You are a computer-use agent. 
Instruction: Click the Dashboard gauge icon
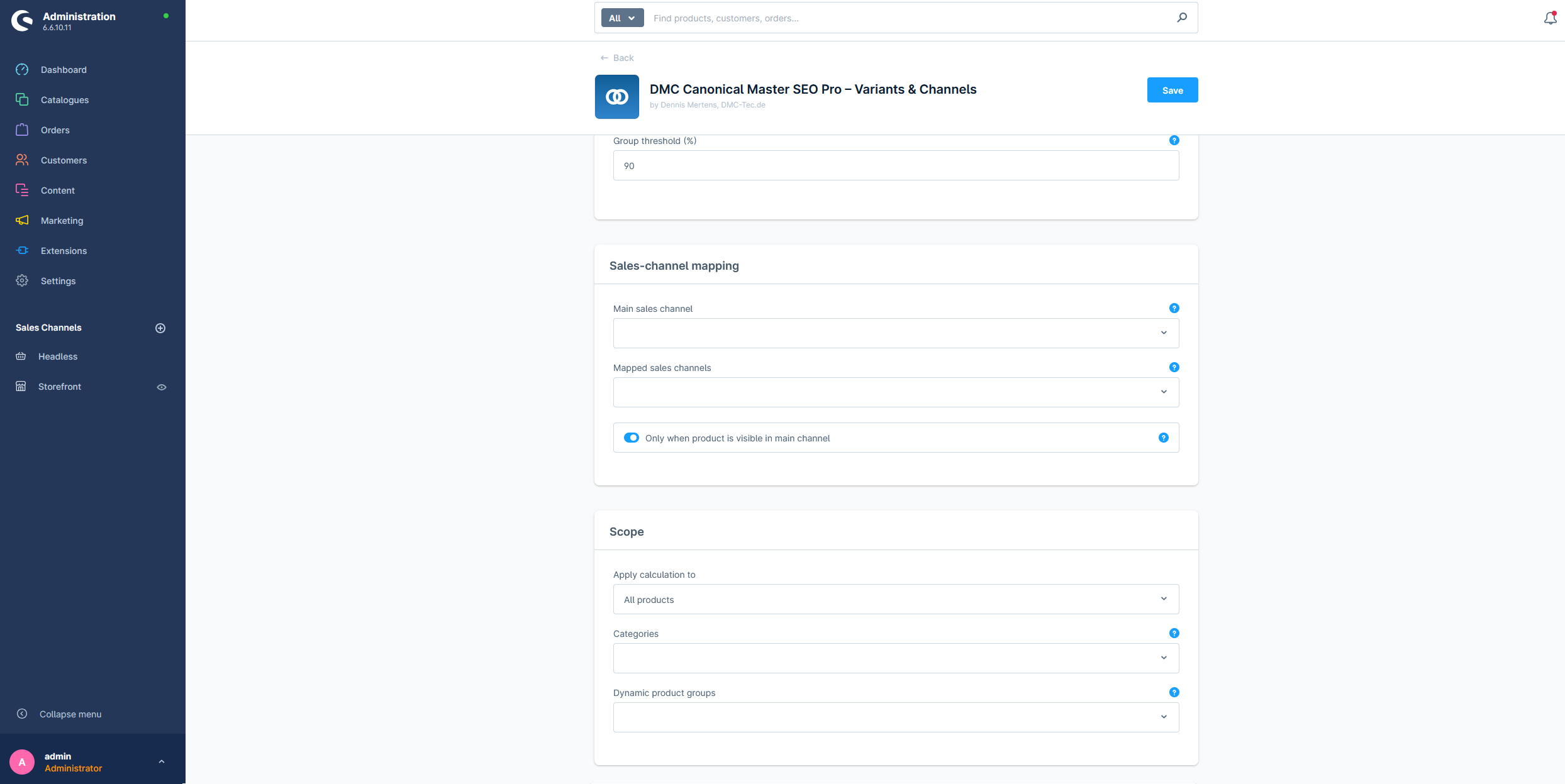point(22,69)
